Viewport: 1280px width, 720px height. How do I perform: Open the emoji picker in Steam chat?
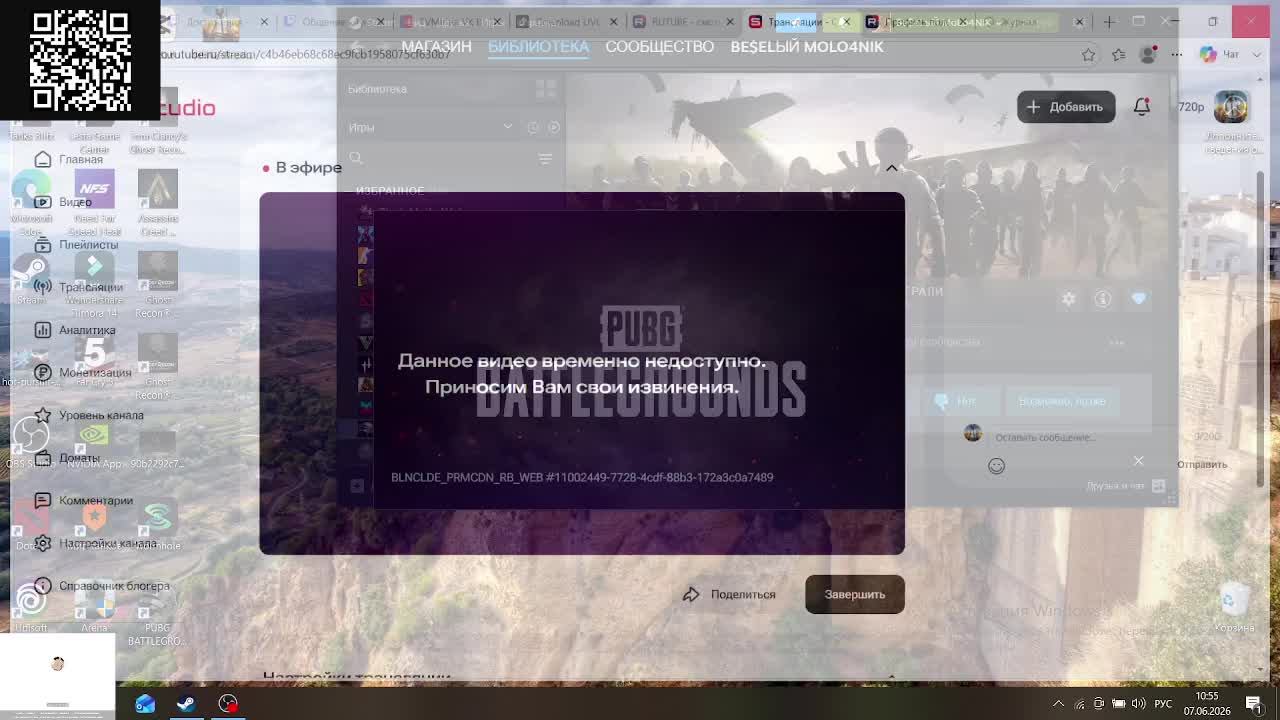[x=996, y=466]
